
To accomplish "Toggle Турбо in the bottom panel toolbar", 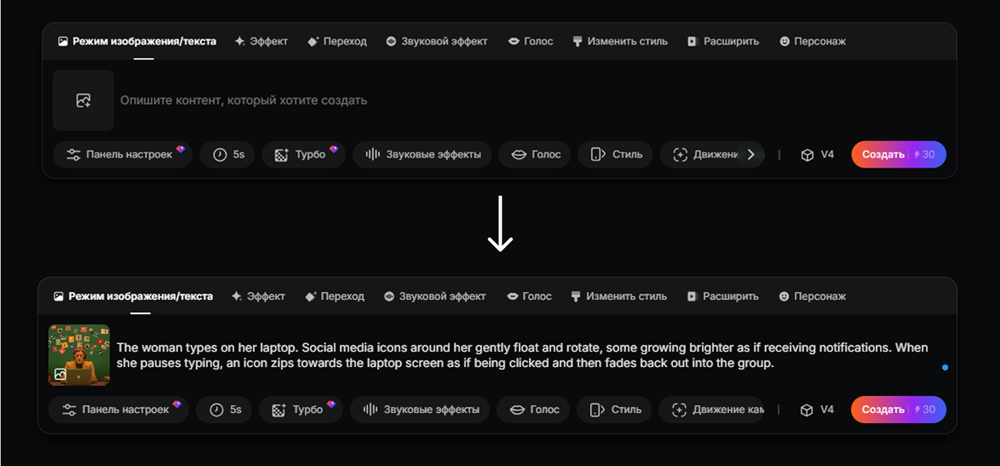I will coord(301,409).
